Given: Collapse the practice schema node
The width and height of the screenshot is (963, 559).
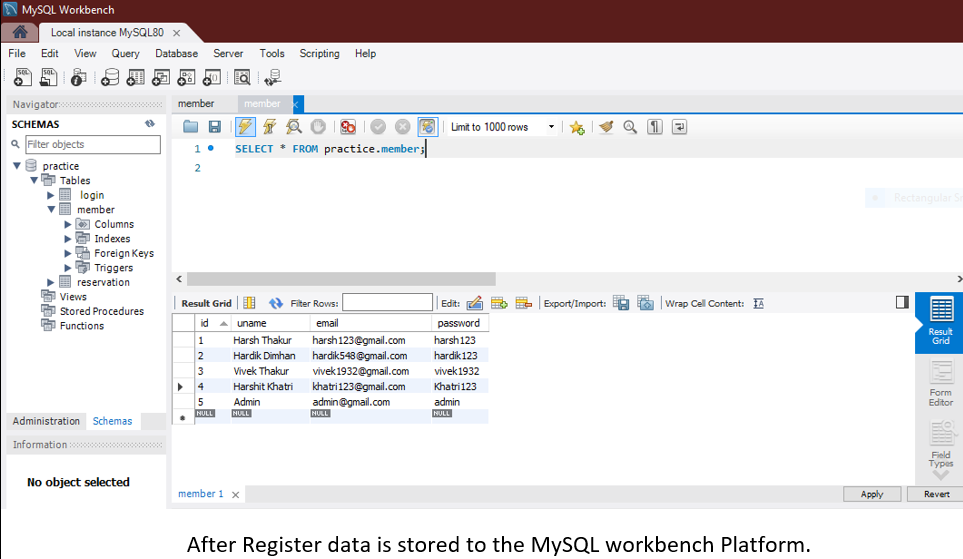Looking at the screenshot, I should 17,166.
